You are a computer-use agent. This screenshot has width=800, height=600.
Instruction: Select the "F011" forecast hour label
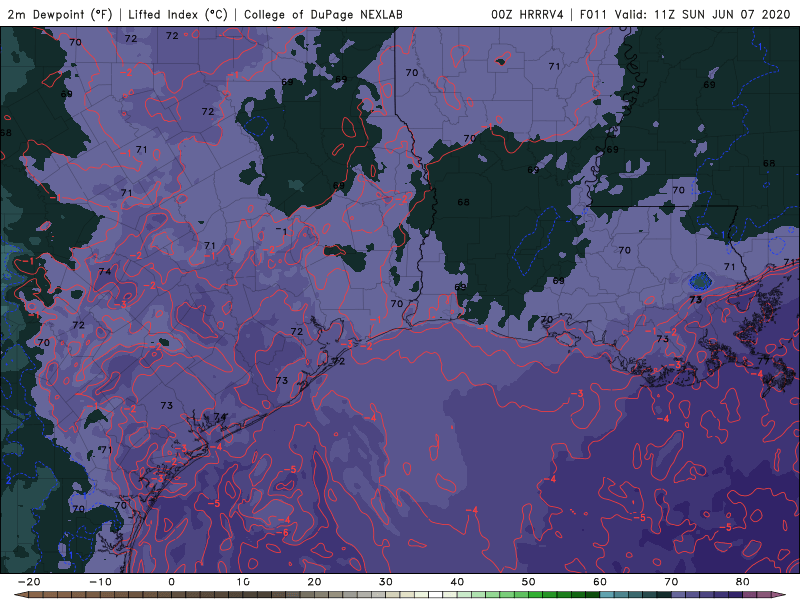click(593, 14)
